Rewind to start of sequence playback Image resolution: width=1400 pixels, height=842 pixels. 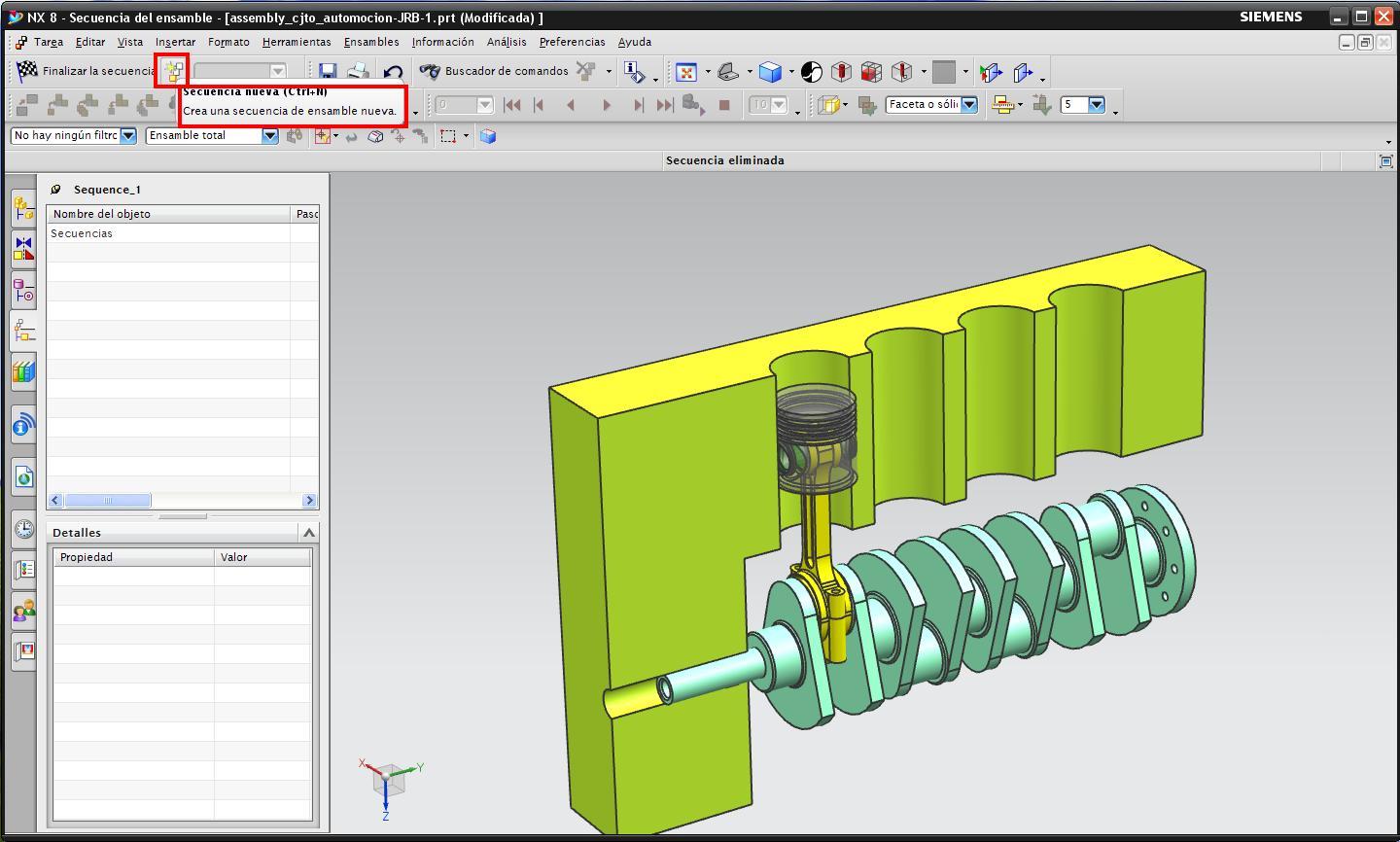[x=512, y=105]
